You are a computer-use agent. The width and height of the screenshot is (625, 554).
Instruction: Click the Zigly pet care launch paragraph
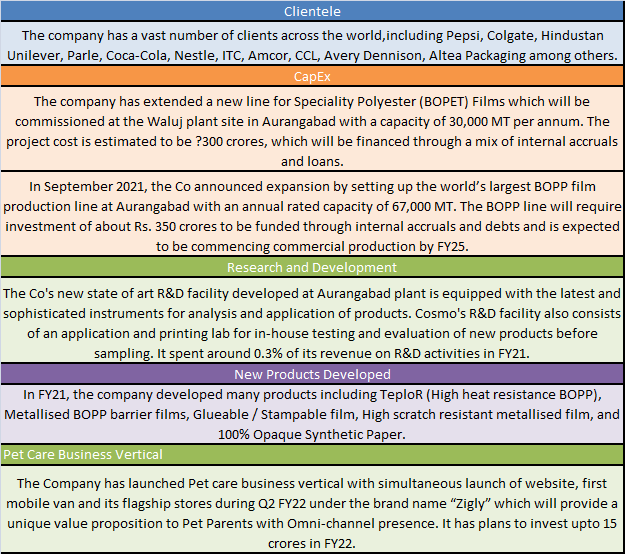click(312, 511)
